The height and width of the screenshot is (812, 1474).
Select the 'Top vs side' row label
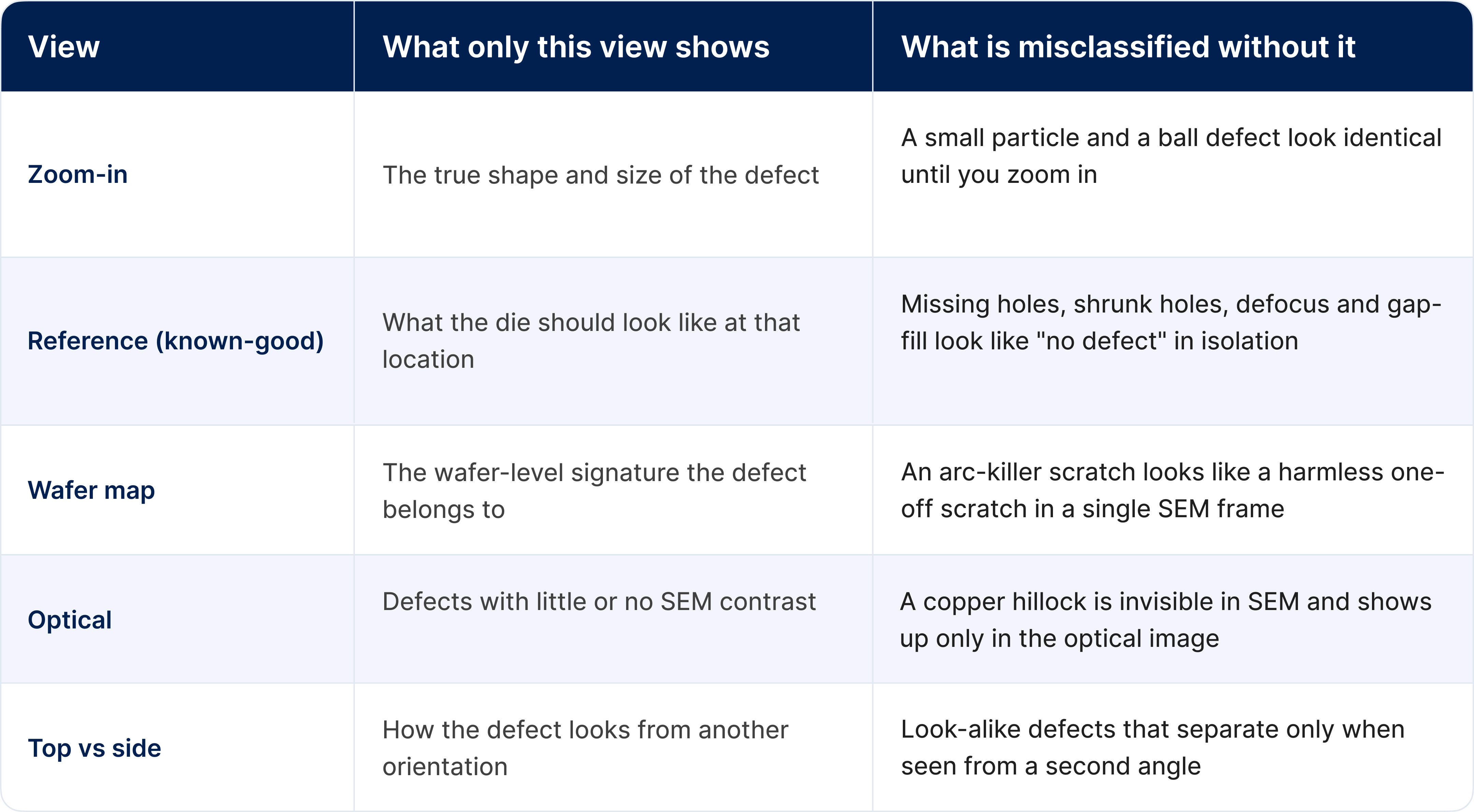95,748
